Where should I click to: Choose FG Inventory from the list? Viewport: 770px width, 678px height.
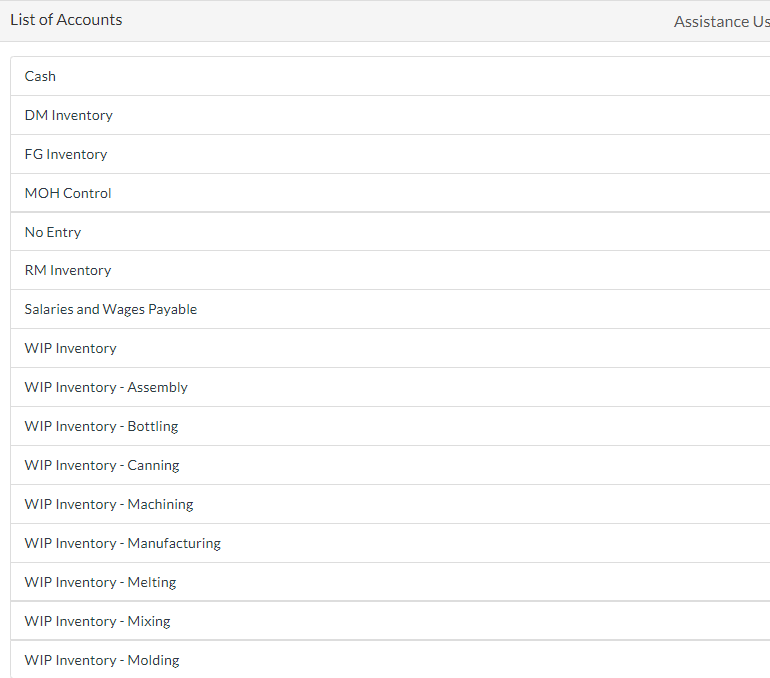click(x=390, y=154)
